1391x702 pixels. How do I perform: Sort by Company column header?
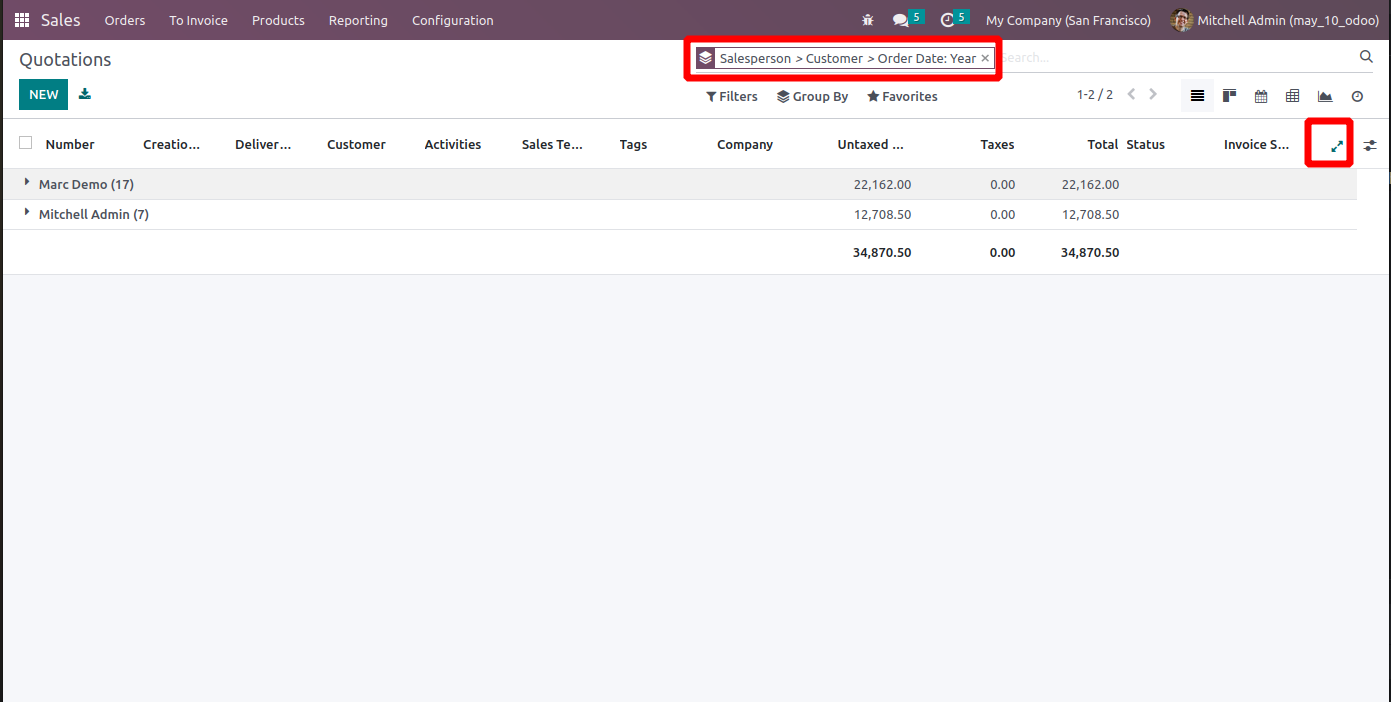pos(745,144)
